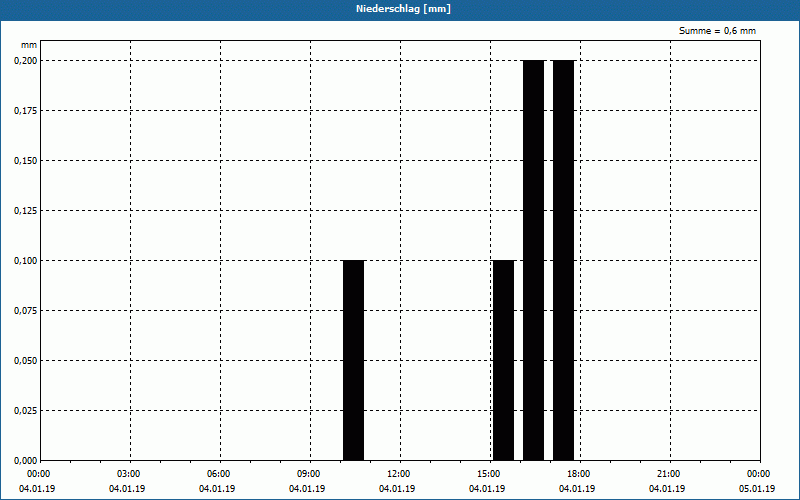
Task: Pick the 18:00 time label
Action: [x=579, y=474]
